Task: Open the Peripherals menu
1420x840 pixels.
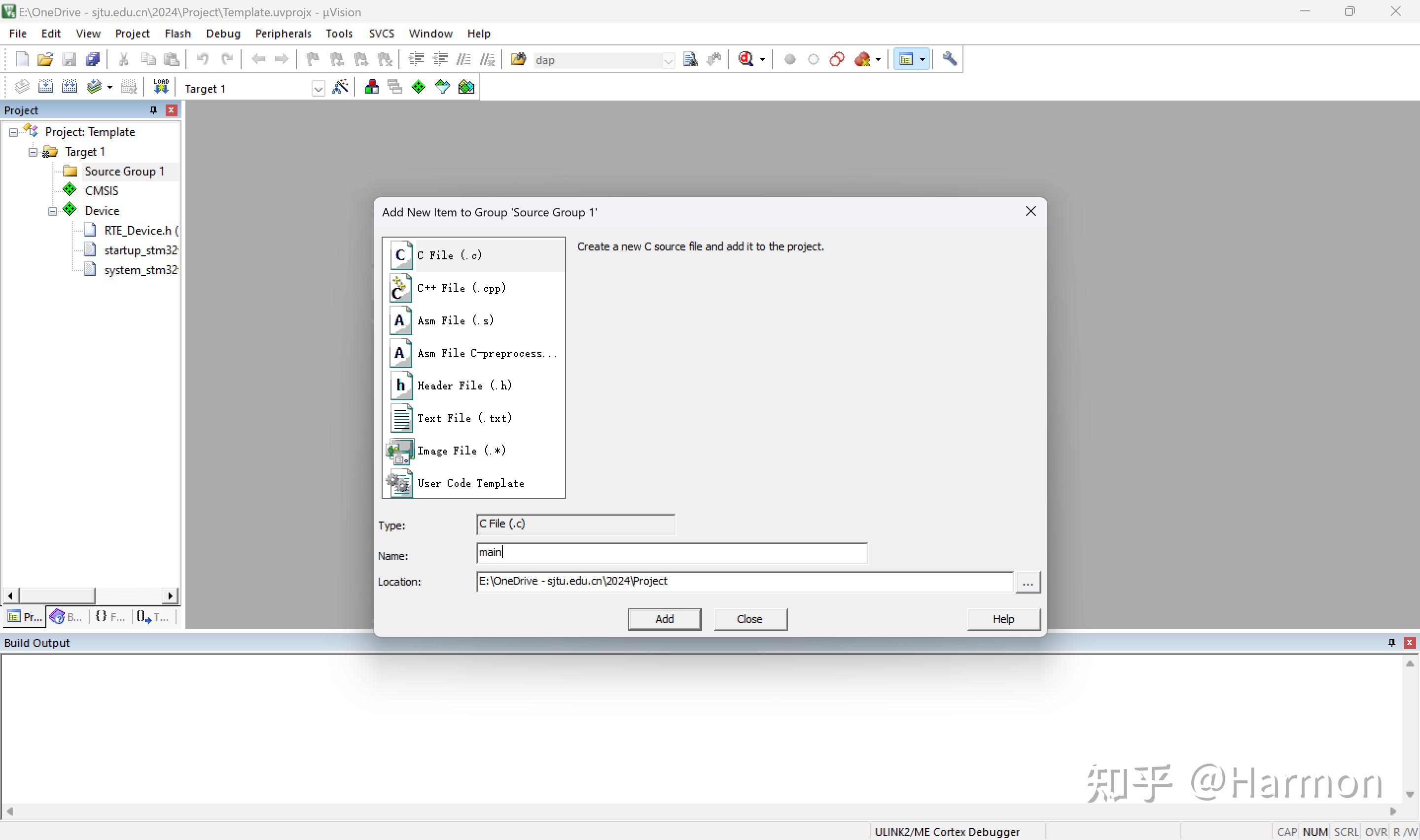Action: [283, 34]
